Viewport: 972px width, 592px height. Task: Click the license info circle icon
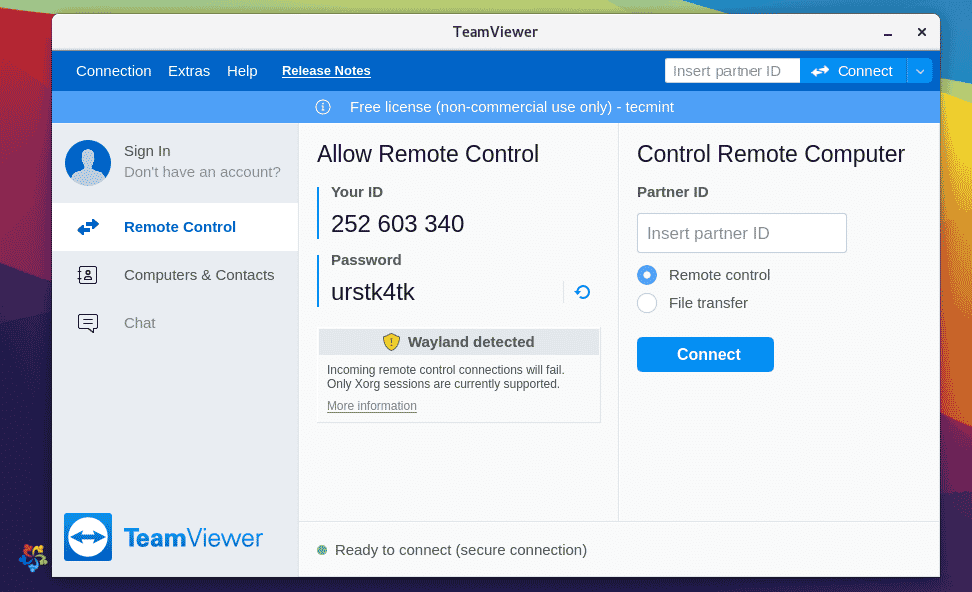[x=323, y=107]
